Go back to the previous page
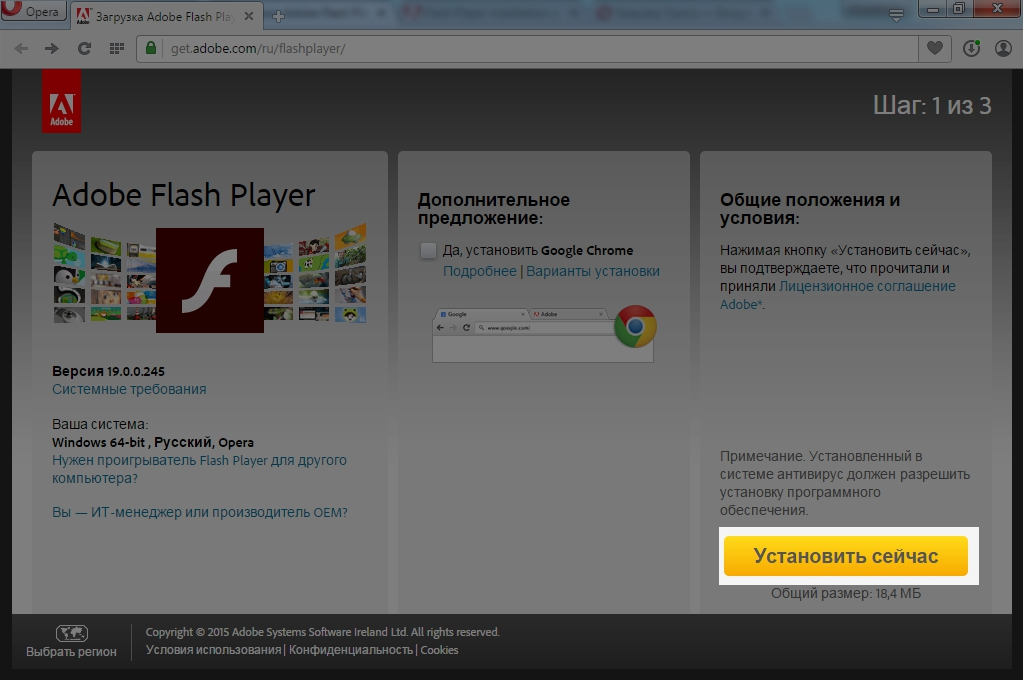This screenshot has height=680, width=1023. click(22, 48)
